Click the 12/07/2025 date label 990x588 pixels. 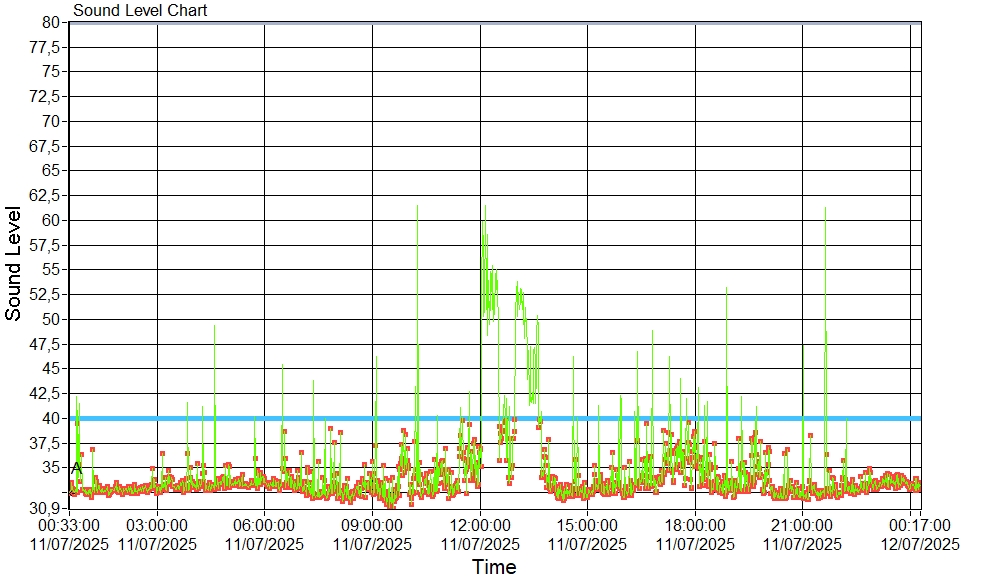click(918, 544)
